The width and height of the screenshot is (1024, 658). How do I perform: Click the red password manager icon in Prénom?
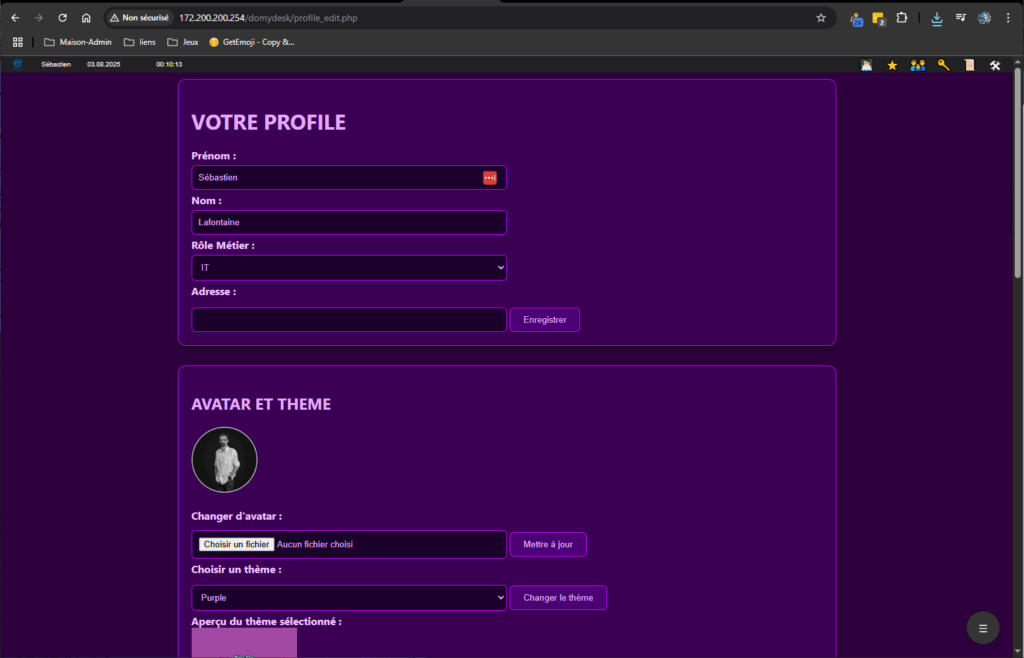click(489, 178)
